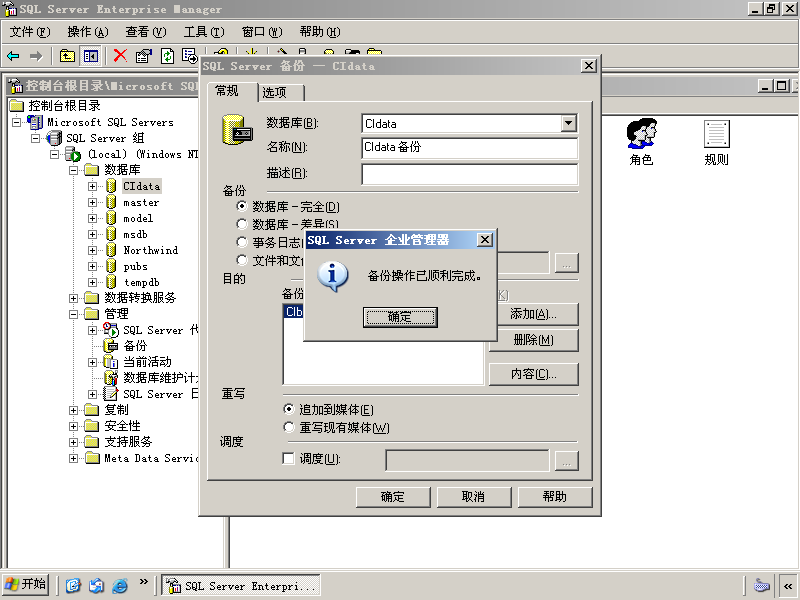Select 数据库 - 完全 backup radio button

(x=242, y=206)
